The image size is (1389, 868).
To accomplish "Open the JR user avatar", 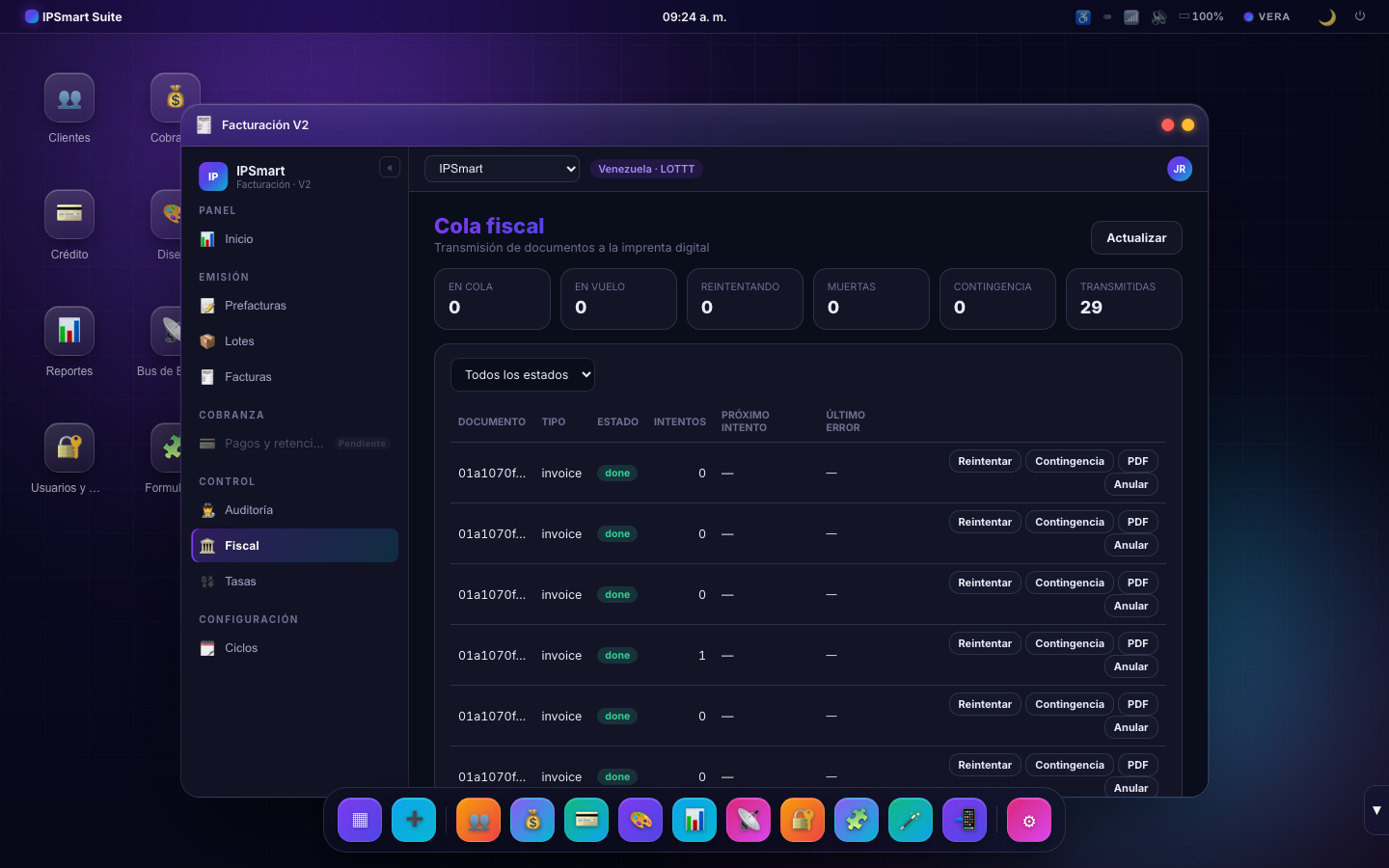I will click(1180, 169).
